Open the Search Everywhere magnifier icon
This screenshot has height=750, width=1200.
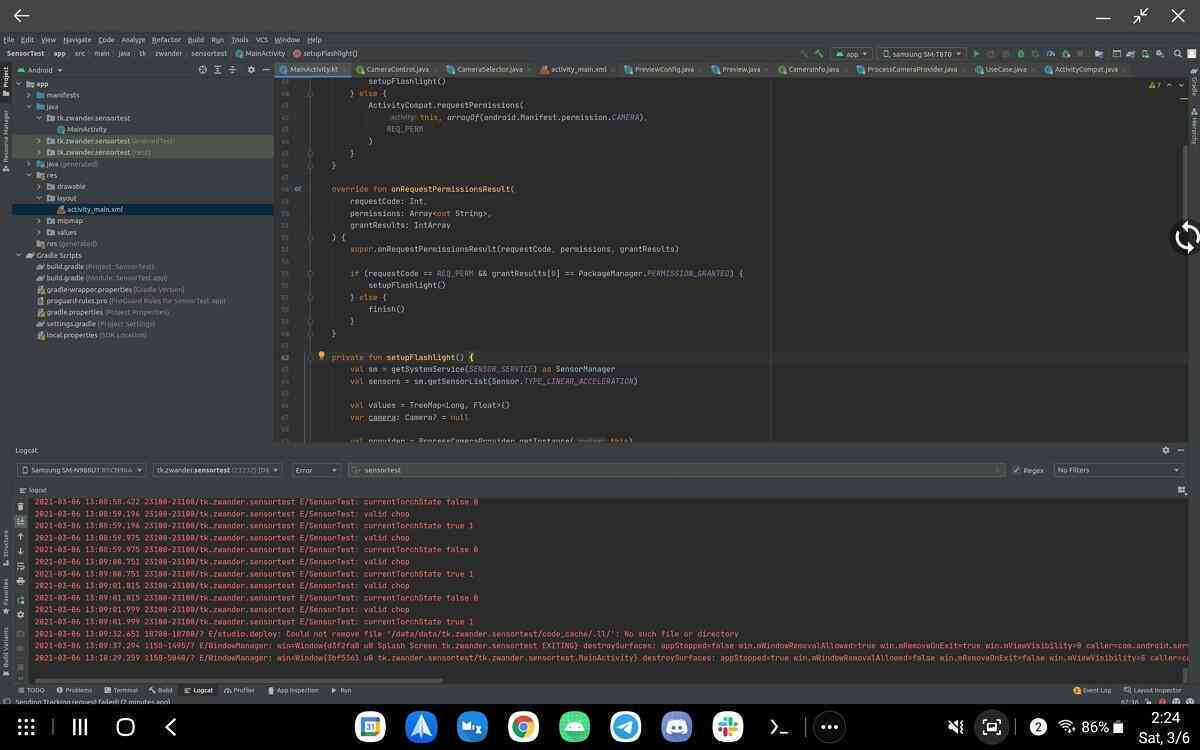point(1177,53)
